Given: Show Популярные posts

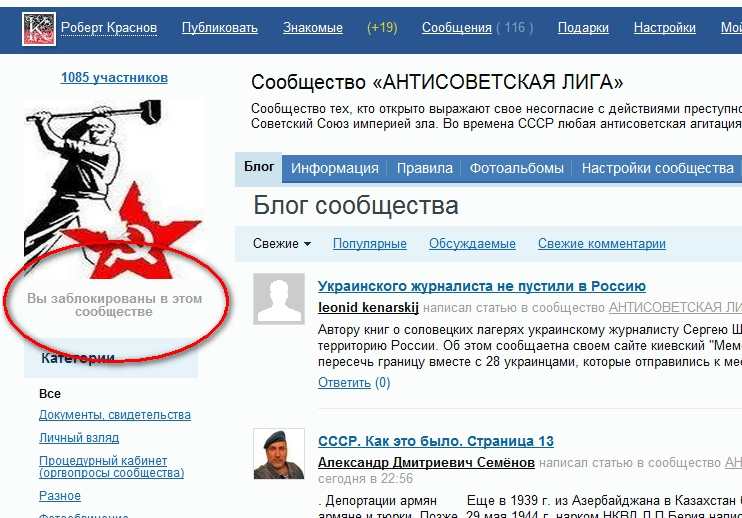Looking at the screenshot, I should 370,244.
